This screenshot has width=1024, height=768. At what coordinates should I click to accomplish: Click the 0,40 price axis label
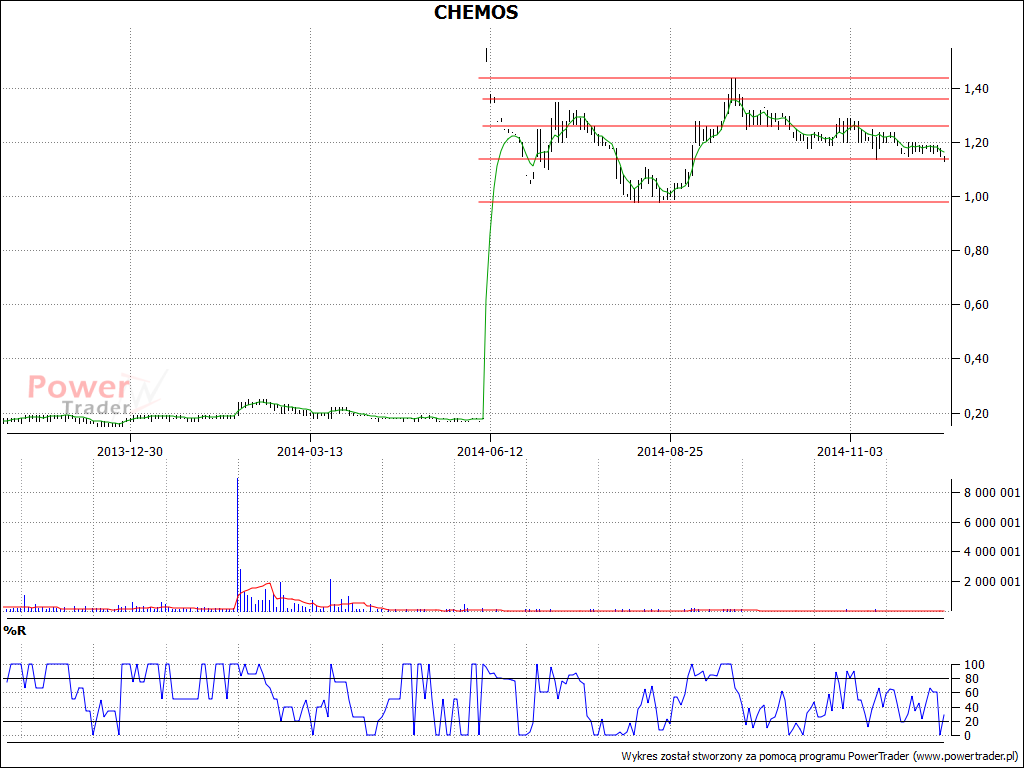pos(976,359)
